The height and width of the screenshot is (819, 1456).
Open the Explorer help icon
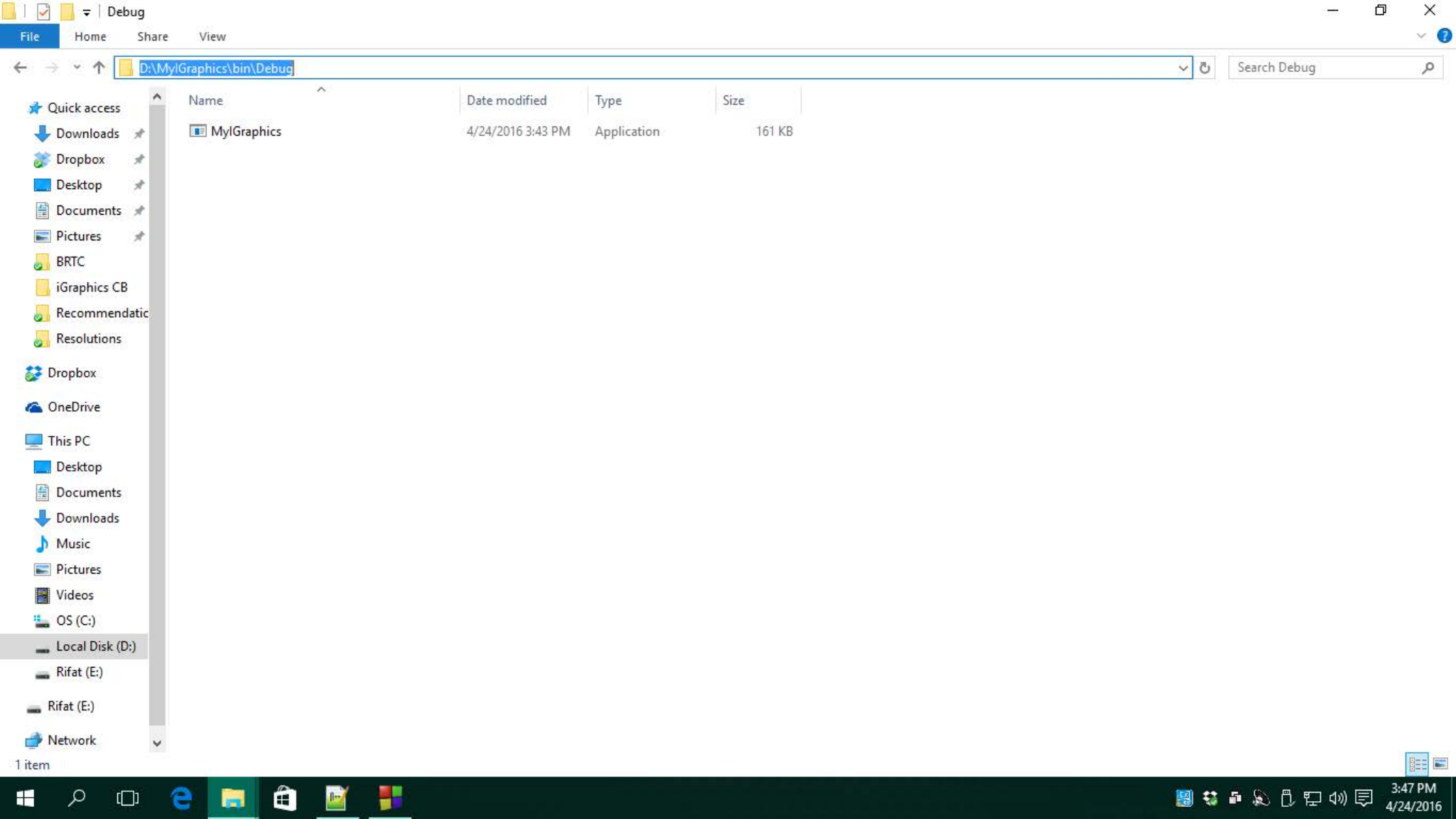click(x=1444, y=36)
